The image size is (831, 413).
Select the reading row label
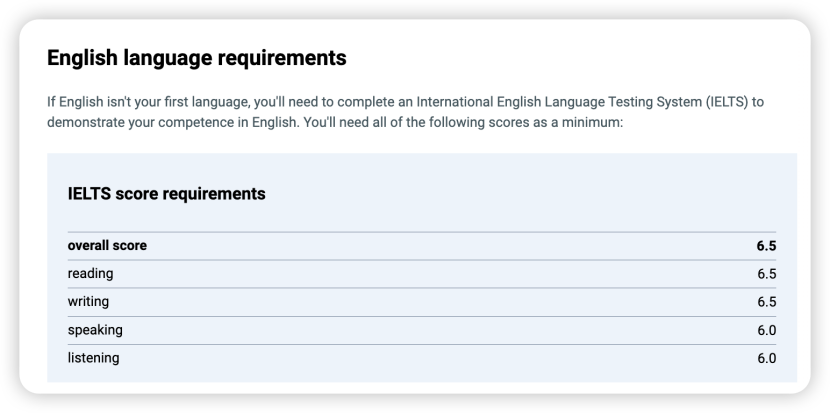pos(90,273)
